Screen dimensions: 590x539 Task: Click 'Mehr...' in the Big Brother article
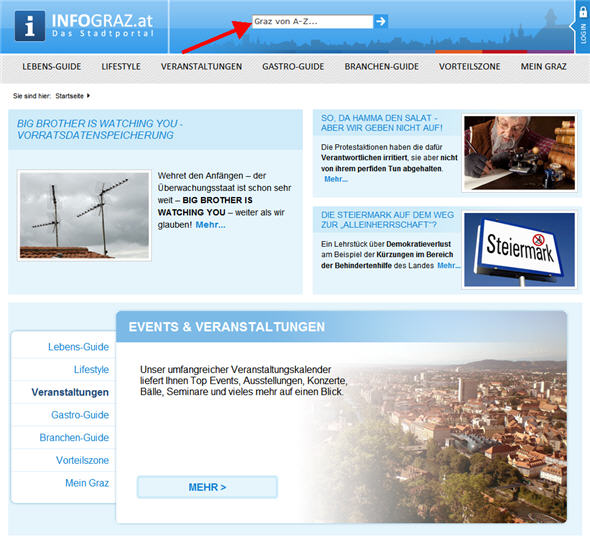tap(210, 225)
